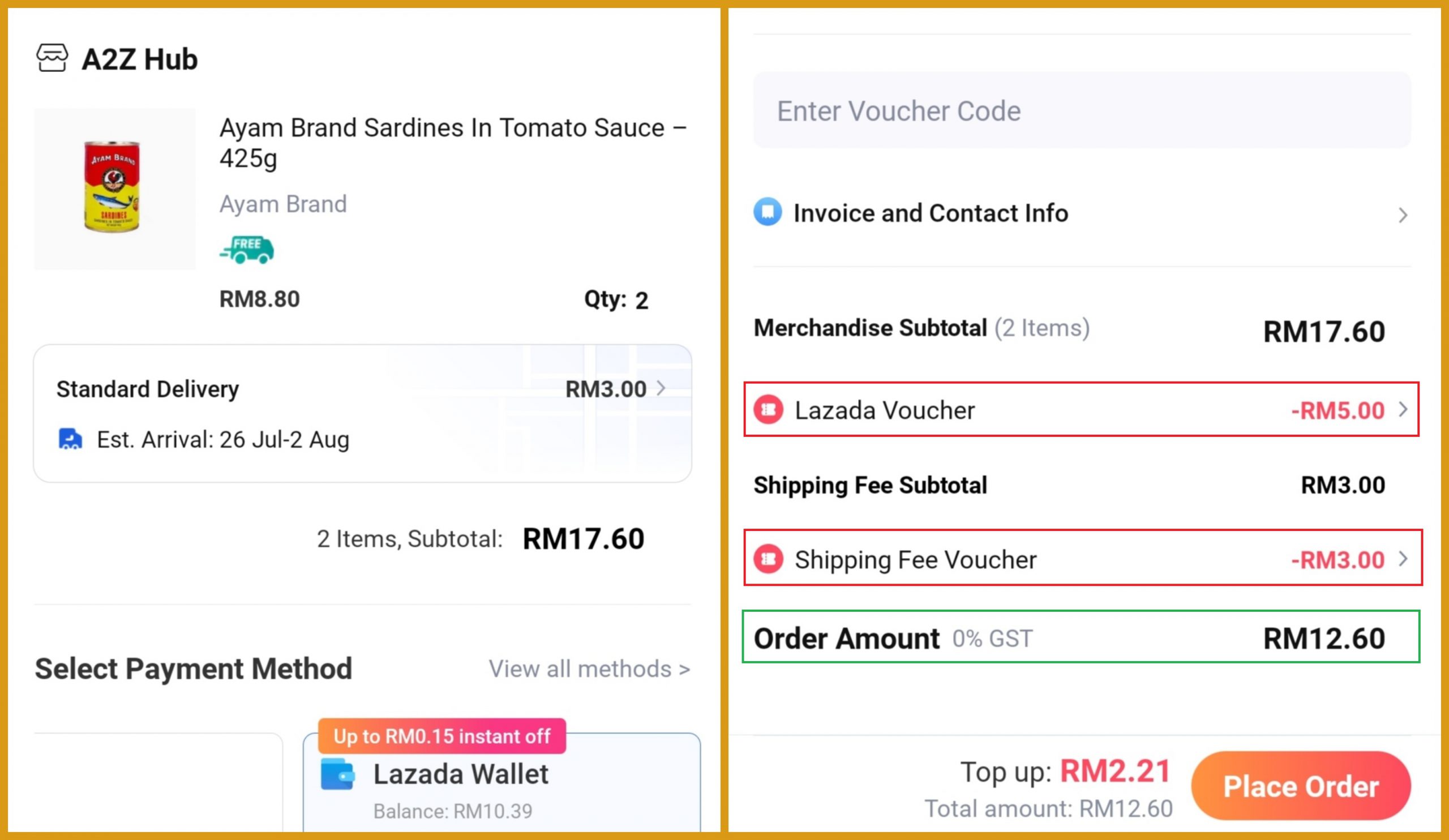This screenshot has width=1449, height=840.
Task: Click the A2Z Hub store icon
Action: click(x=52, y=58)
